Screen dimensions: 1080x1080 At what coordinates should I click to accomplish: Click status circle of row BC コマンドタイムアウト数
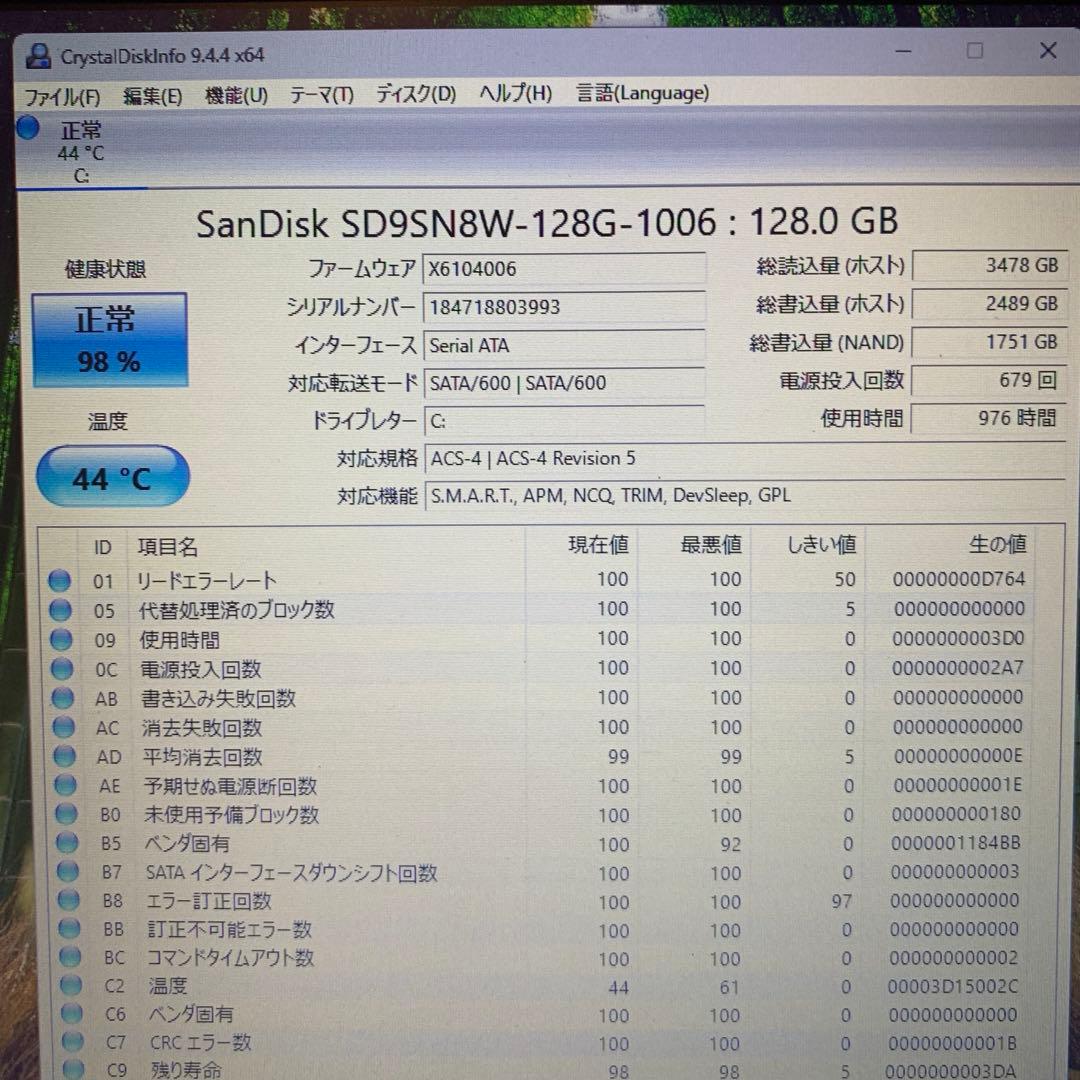click(x=70, y=957)
